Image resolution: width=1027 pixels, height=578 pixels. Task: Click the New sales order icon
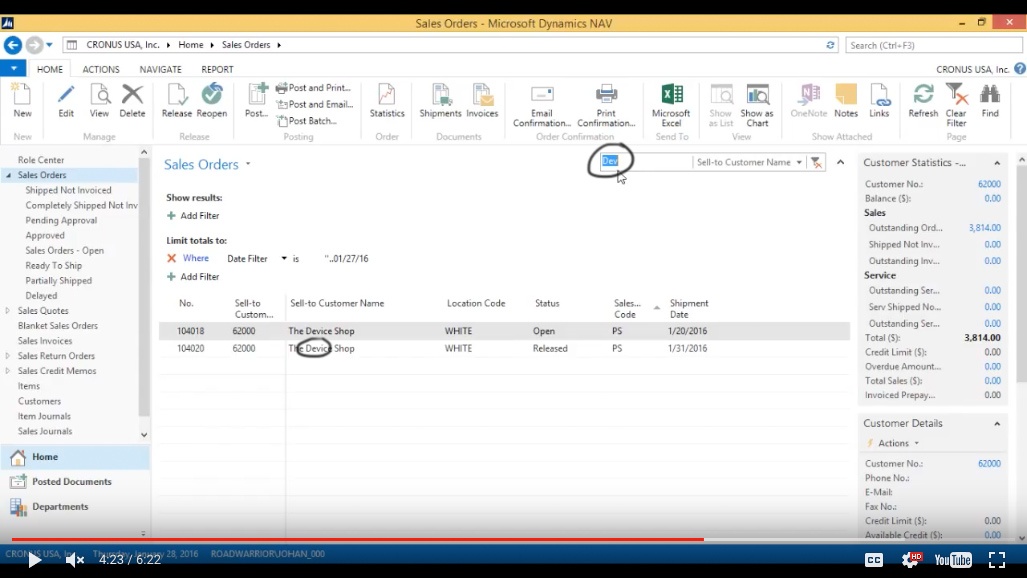pyautogui.click(x=22, y=101)
